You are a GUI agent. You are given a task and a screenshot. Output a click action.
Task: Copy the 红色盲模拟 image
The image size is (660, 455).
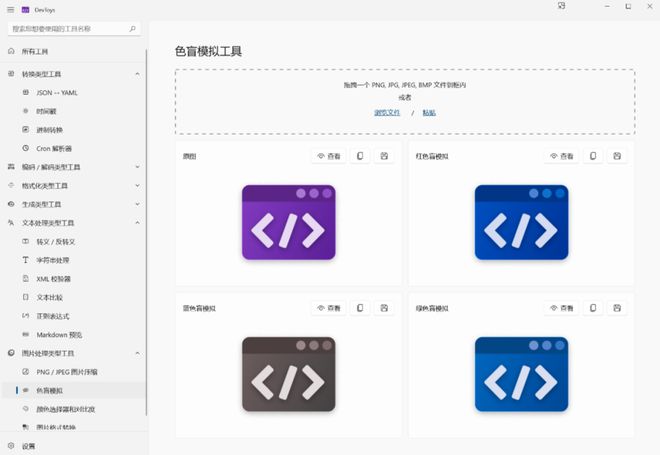pos(593,156)
